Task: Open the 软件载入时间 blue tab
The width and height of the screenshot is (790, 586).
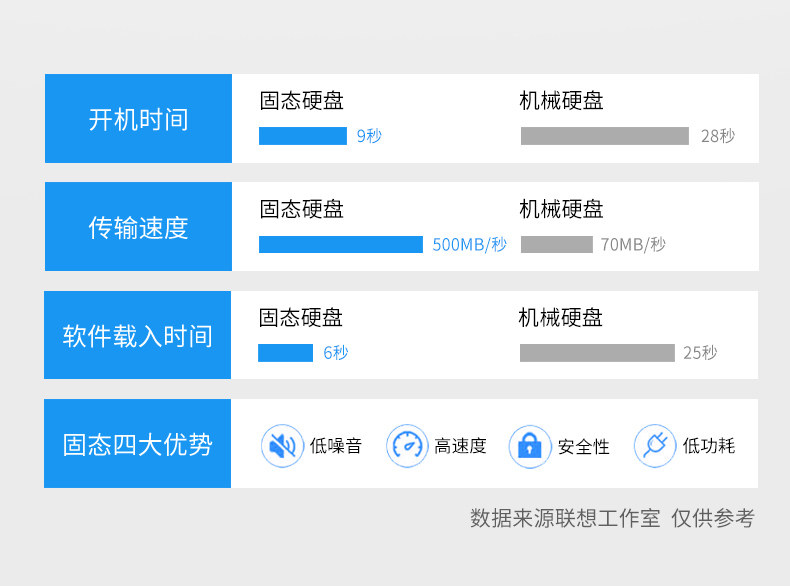Action: point(138,335)
